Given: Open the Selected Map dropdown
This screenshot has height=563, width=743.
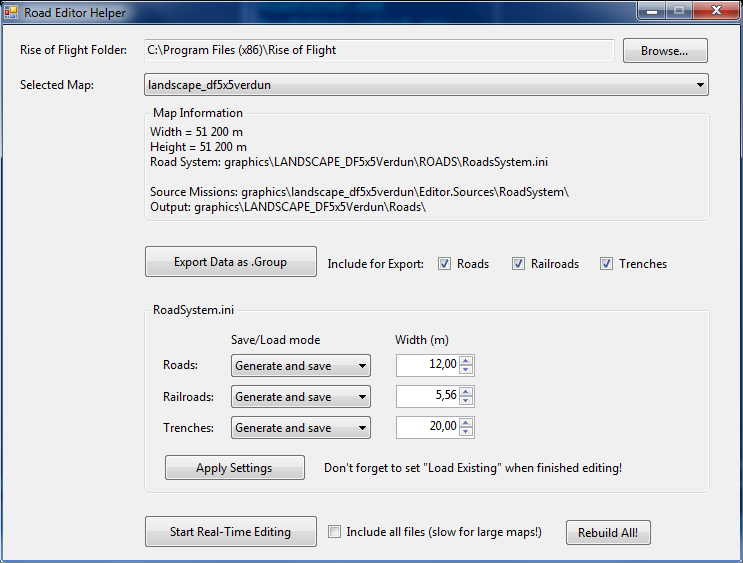Looking at the screenshot, I should click(426, 85).
